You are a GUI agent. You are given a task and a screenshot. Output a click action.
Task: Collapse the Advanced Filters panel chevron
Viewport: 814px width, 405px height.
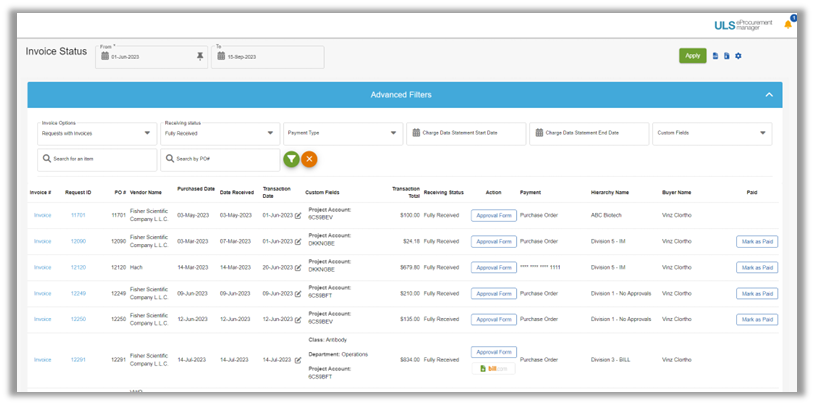click(769, 95)
